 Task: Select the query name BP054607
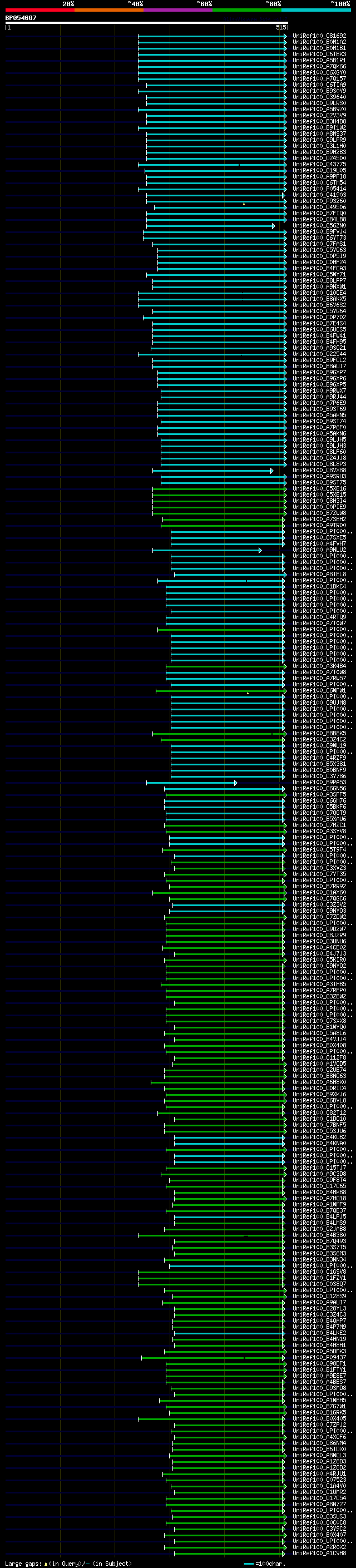(21, 18)
